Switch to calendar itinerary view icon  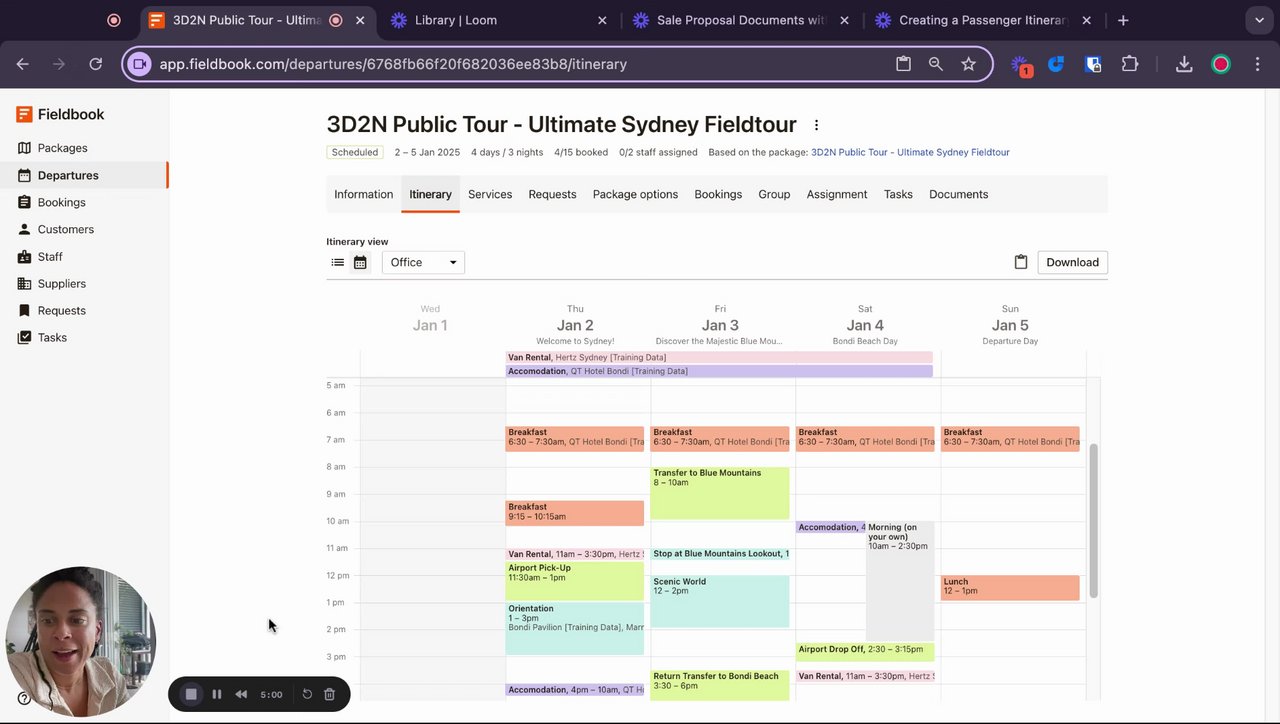pos(360,263)
